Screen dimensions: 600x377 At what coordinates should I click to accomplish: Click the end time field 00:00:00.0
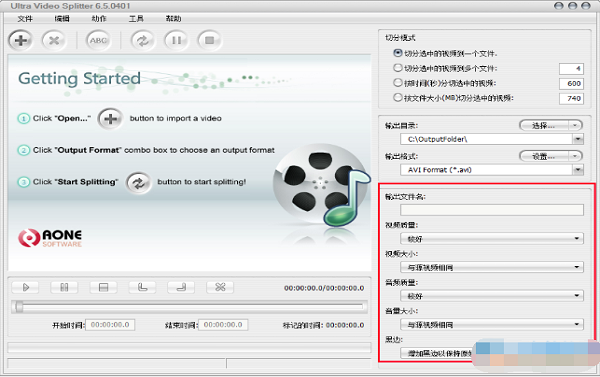click(223, 325)
